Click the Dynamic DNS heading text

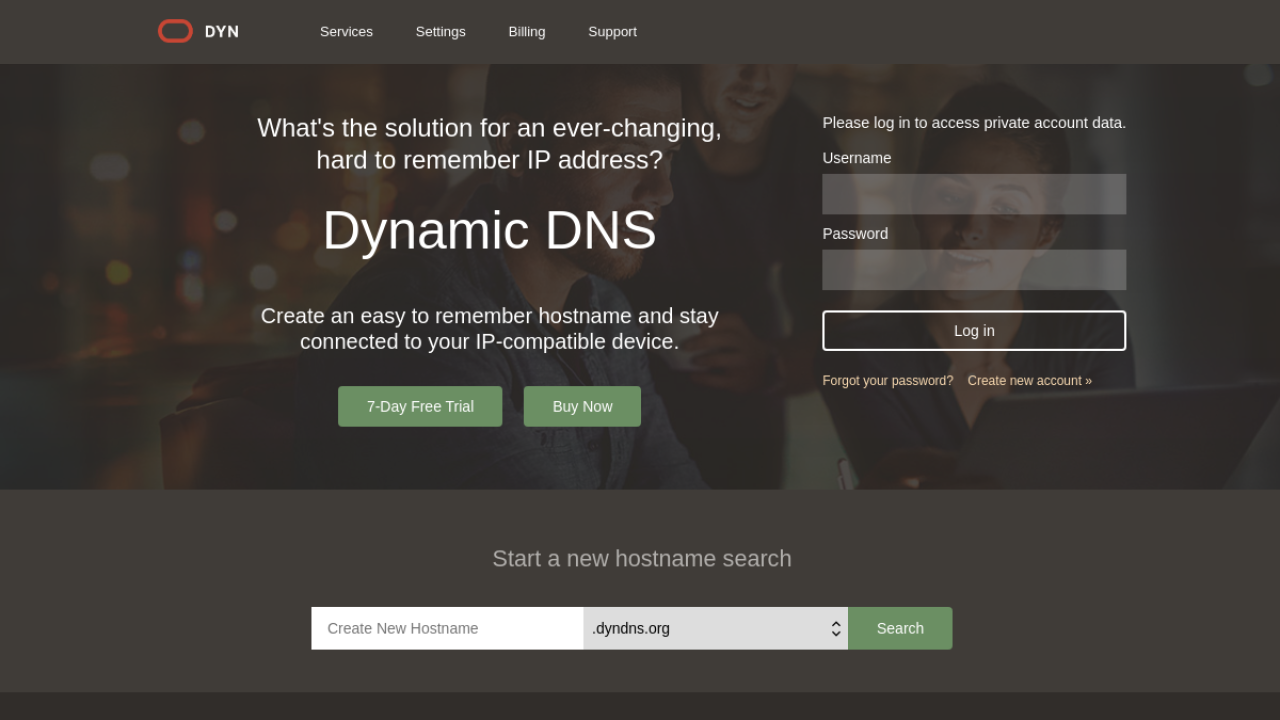click(489, 230)
